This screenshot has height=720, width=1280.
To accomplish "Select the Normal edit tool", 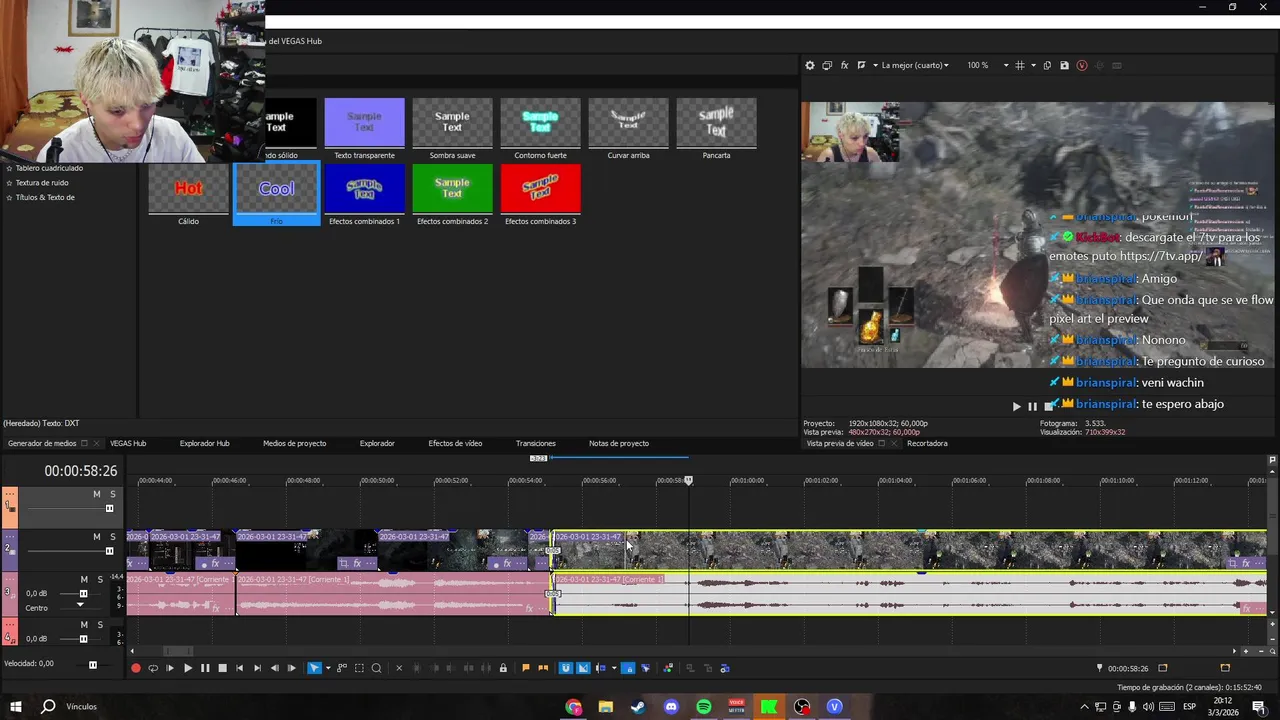I will pyautogui.click(x=314, y=668).
